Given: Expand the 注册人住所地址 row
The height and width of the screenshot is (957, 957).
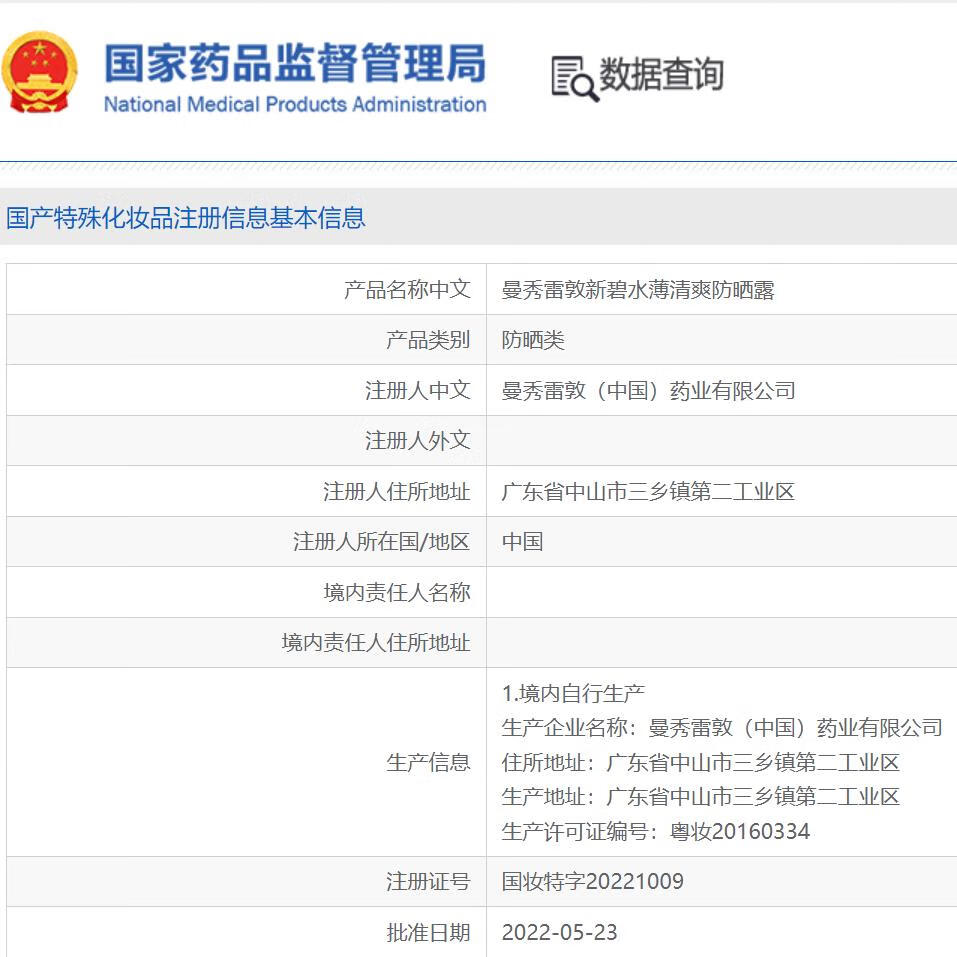Looking at the screenshot, I should click(x=478, y=490).
